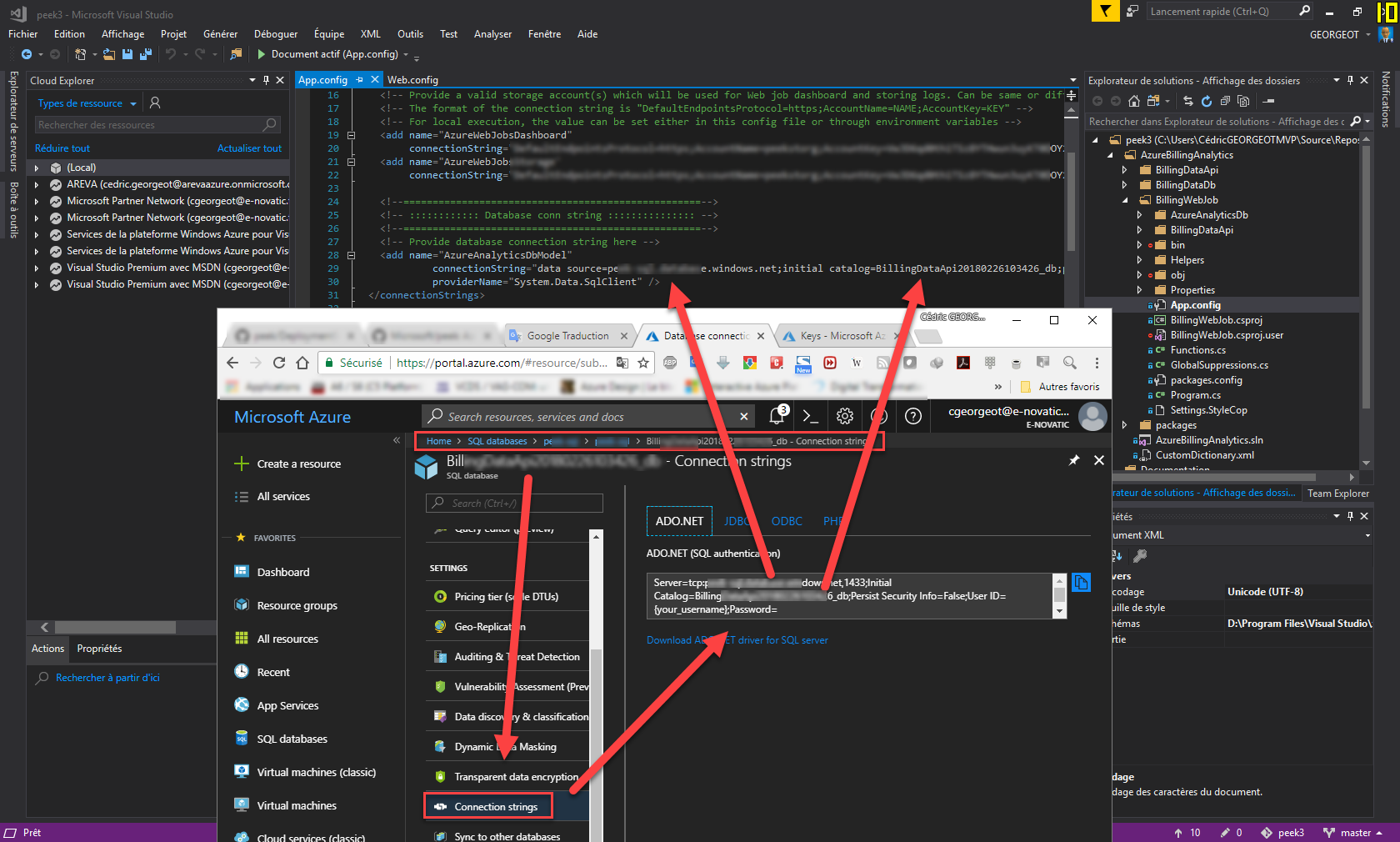This screenshot has height=842, width=1400.
Task: Click SQL databases in the breadcrumb
Action: (497, 441)
